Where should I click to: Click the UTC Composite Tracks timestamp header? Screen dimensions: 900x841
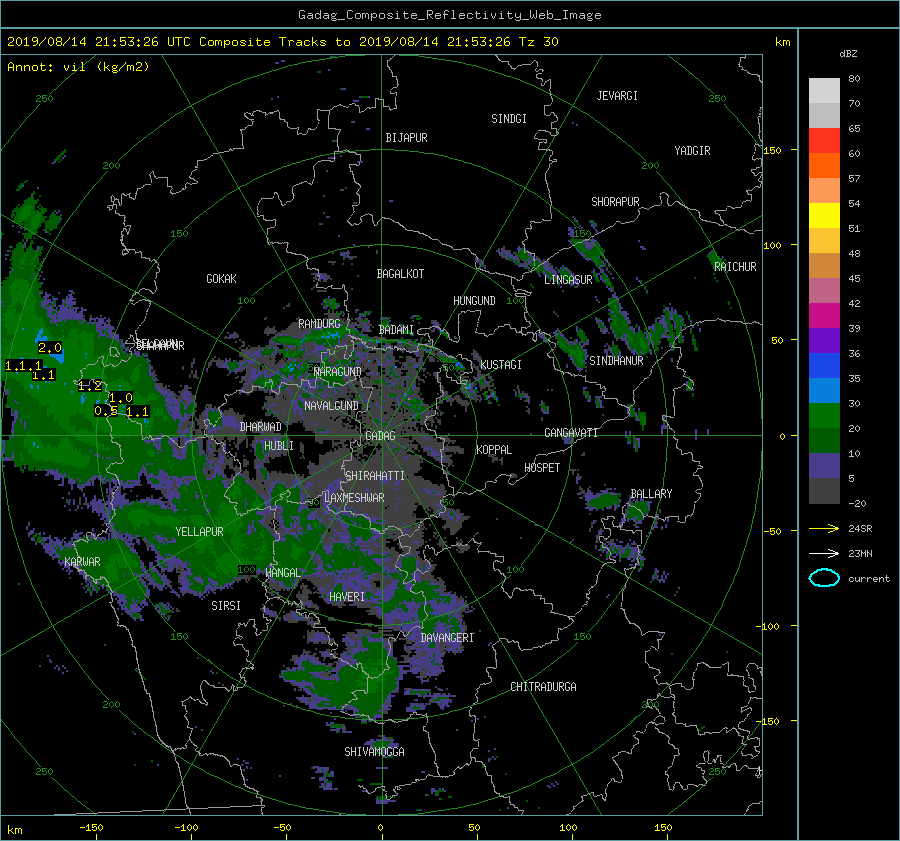coord(282,42)
